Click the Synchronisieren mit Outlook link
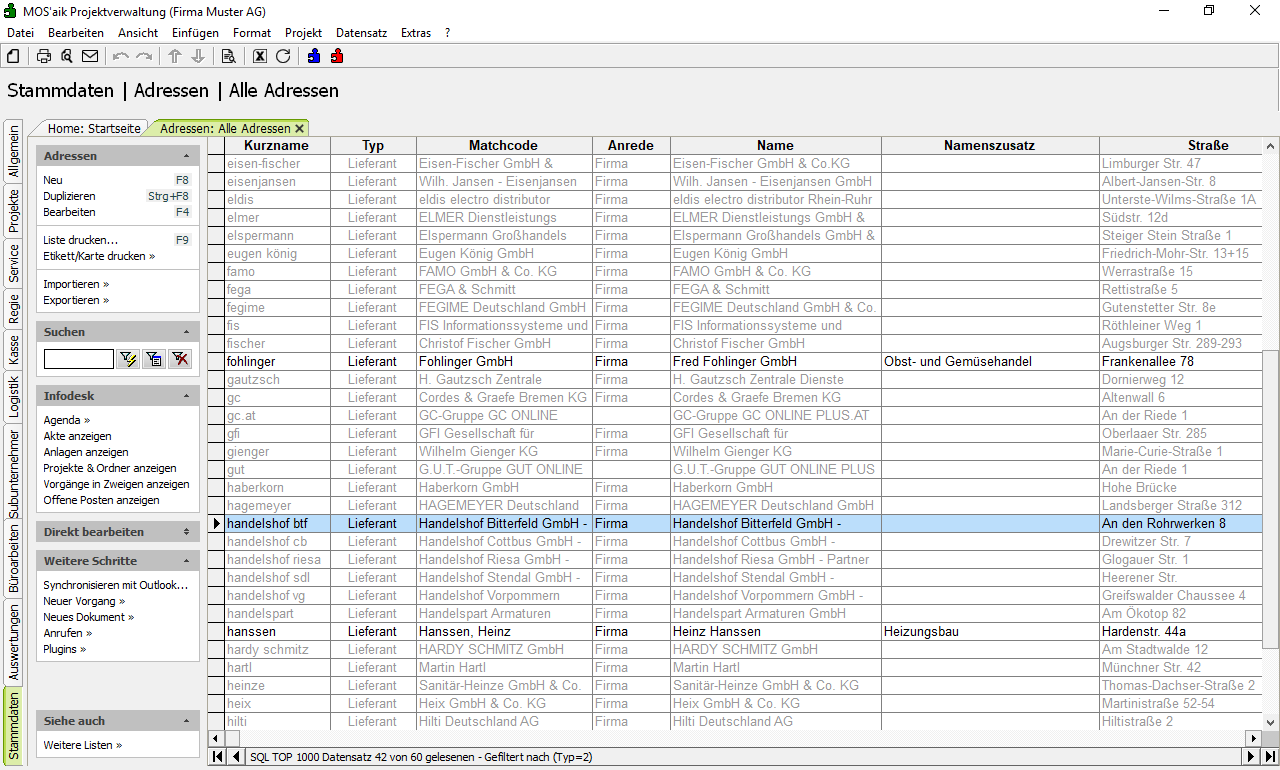 click(x=115, y=585)
